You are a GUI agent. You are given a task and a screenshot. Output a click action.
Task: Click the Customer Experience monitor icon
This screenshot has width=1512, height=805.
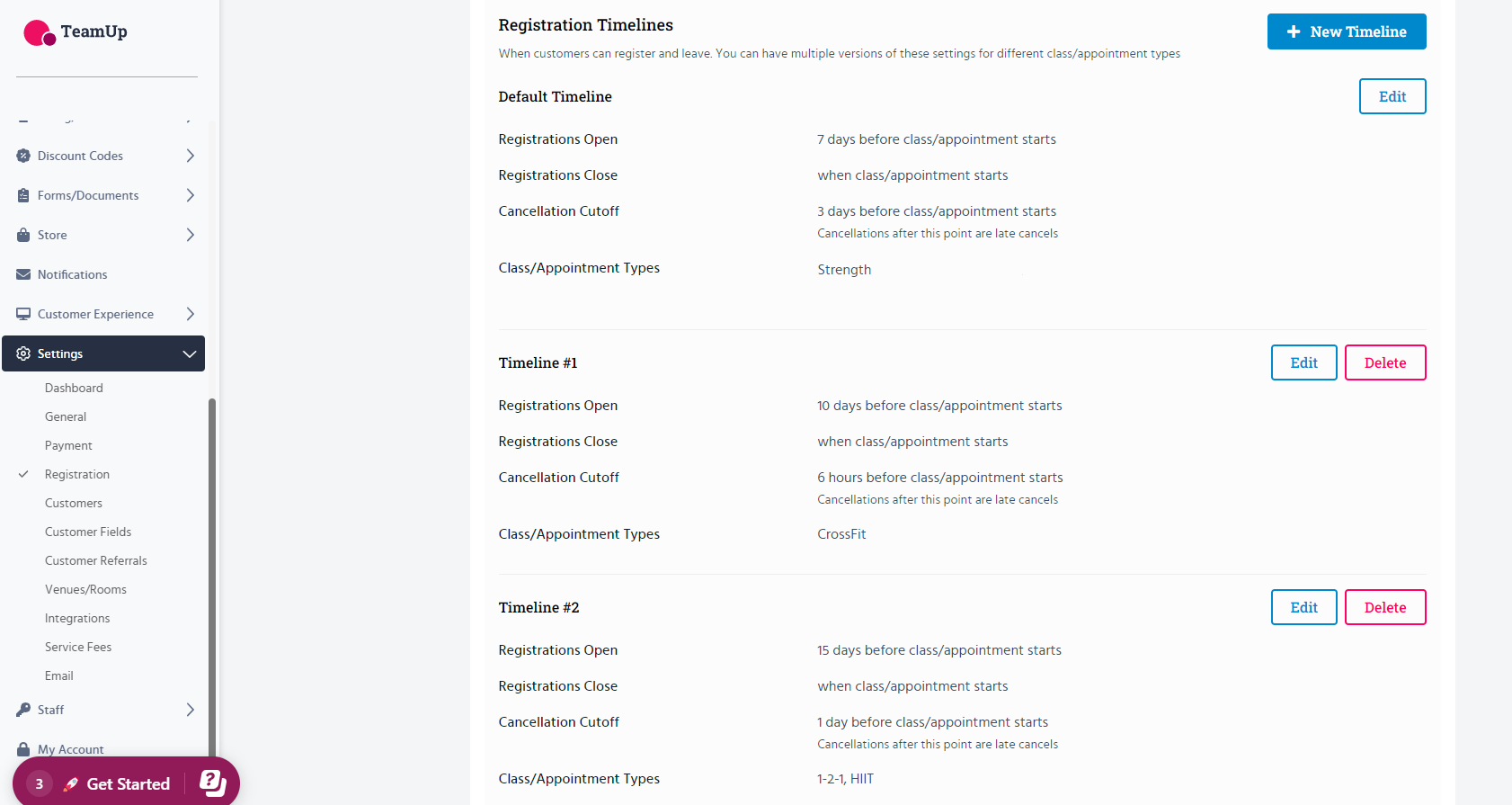click(23, 314)
